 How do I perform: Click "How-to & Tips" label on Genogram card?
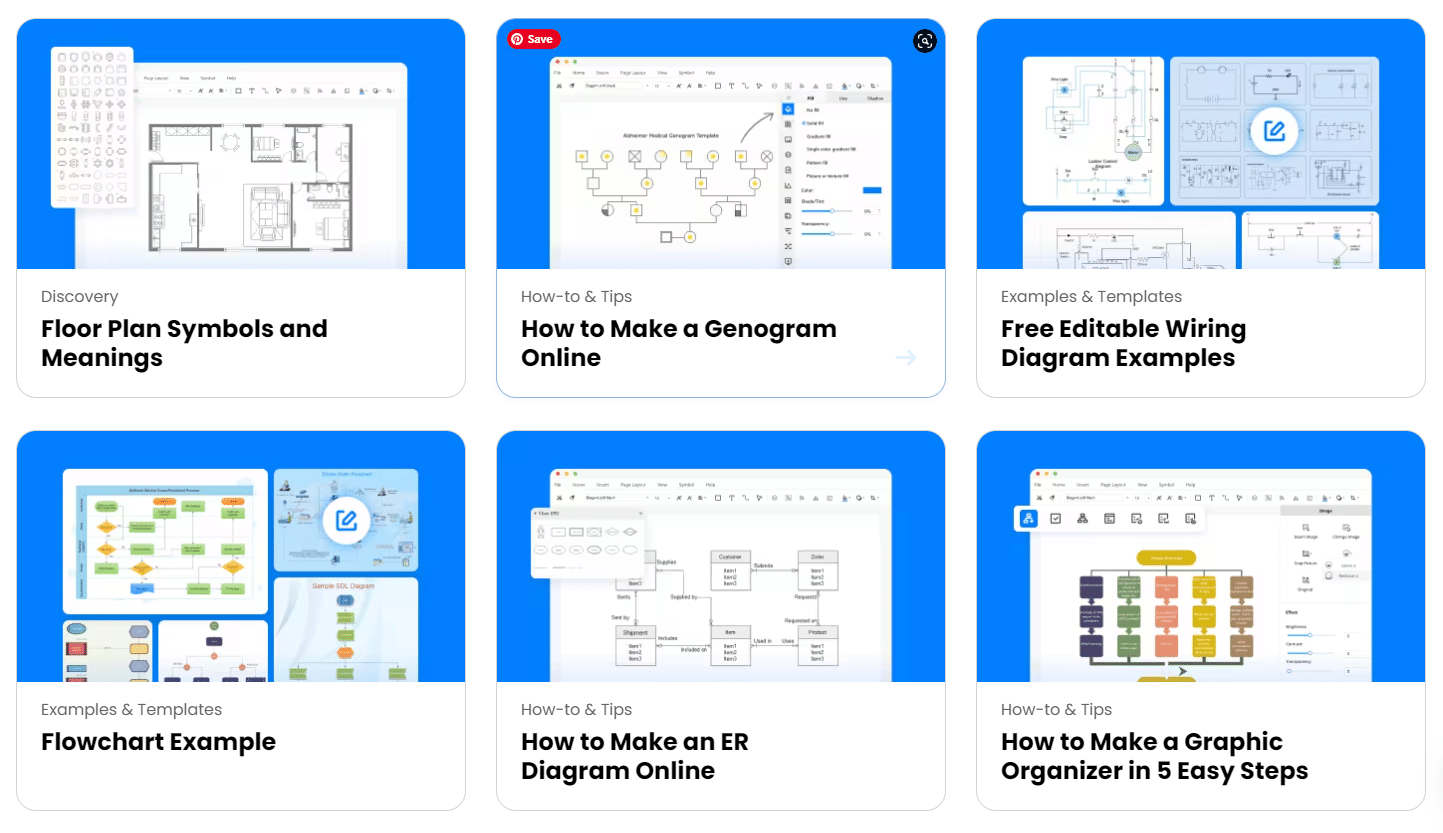(576, 297)
